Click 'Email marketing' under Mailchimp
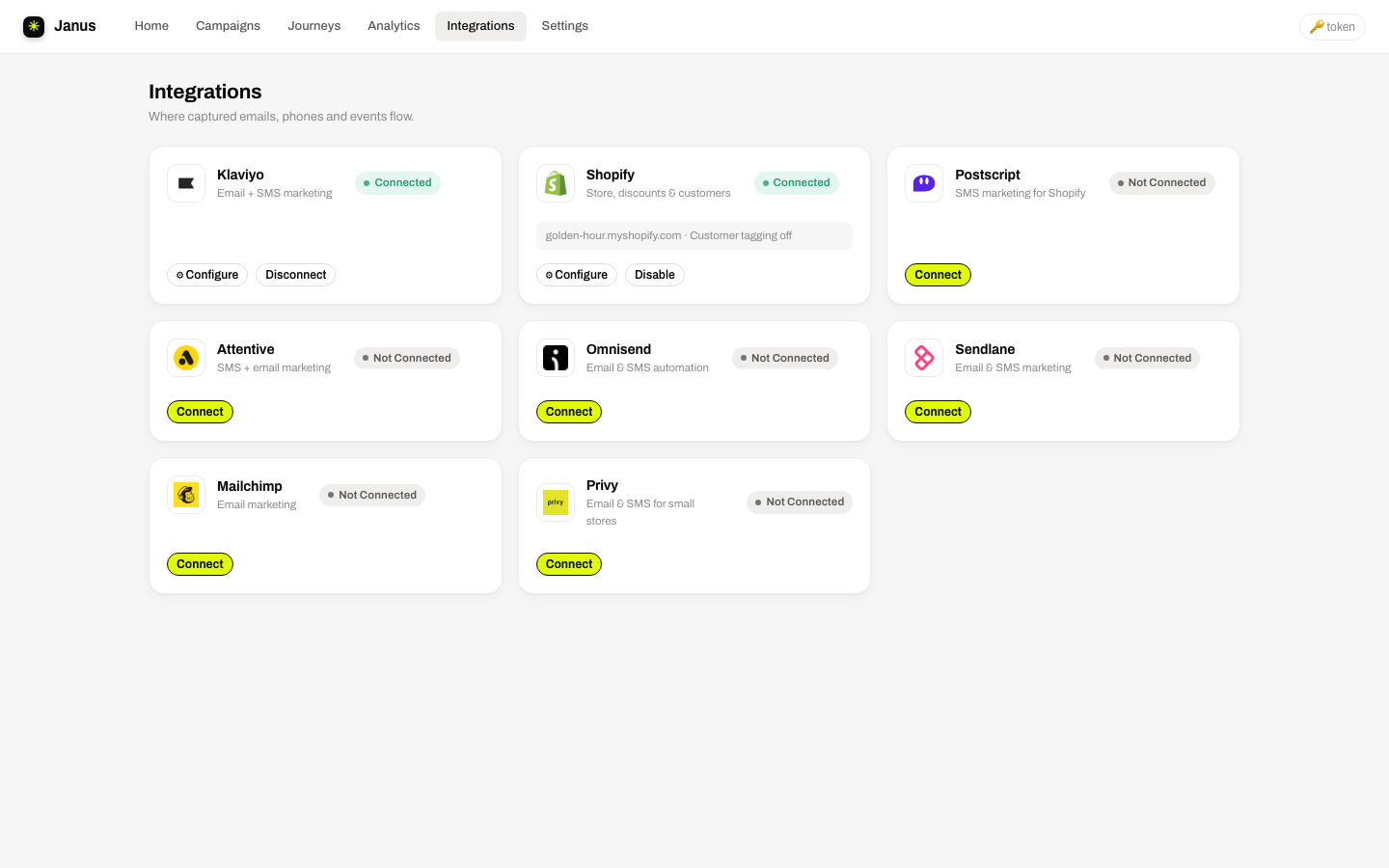Image resolution: width=1389 pixels, height=868 pixels. click(x=257, y=504)
